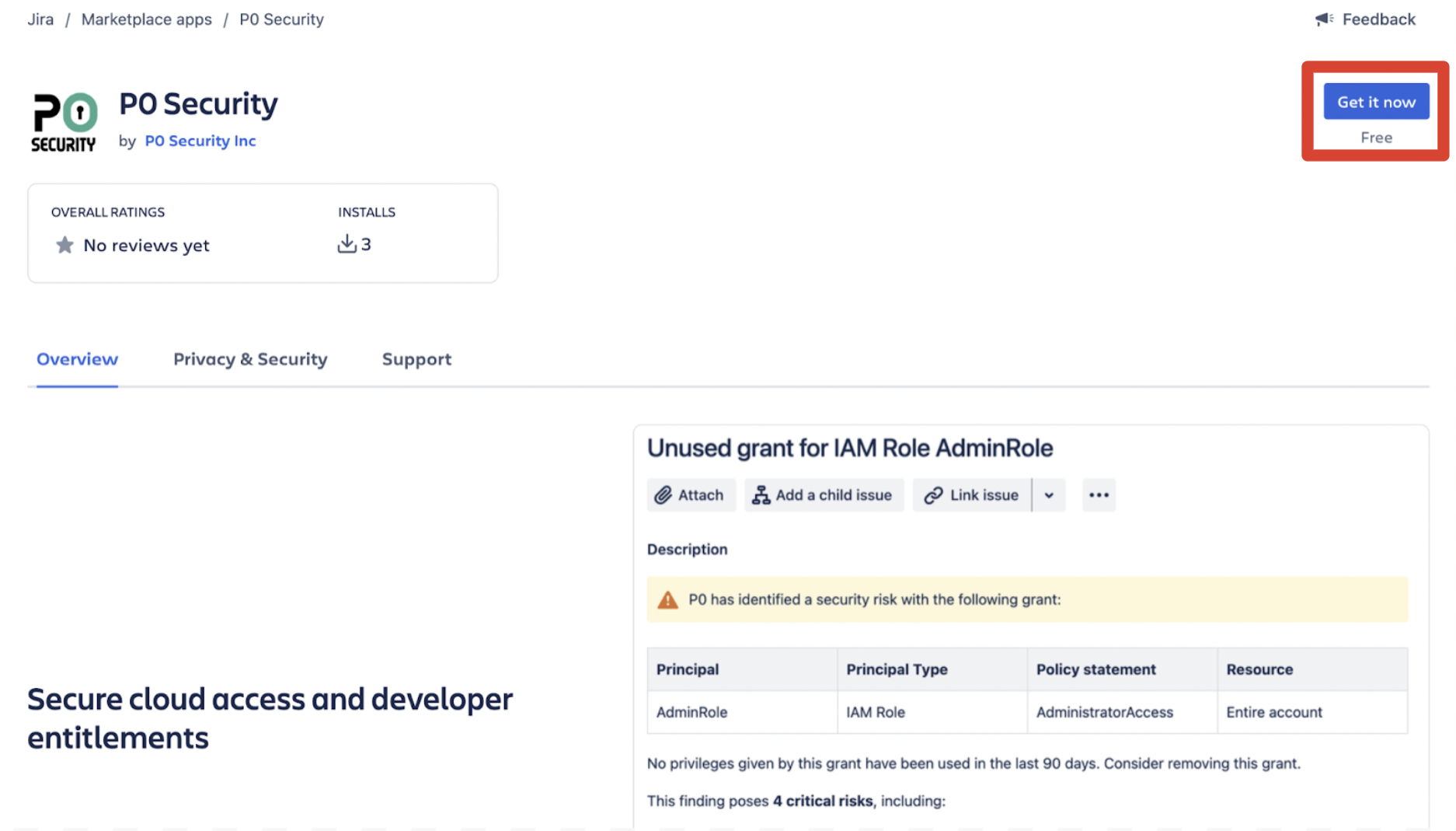Viewport: 1456px width, 831px height.
Task: Click the INSTALLS label
Action: click(367, 212)
